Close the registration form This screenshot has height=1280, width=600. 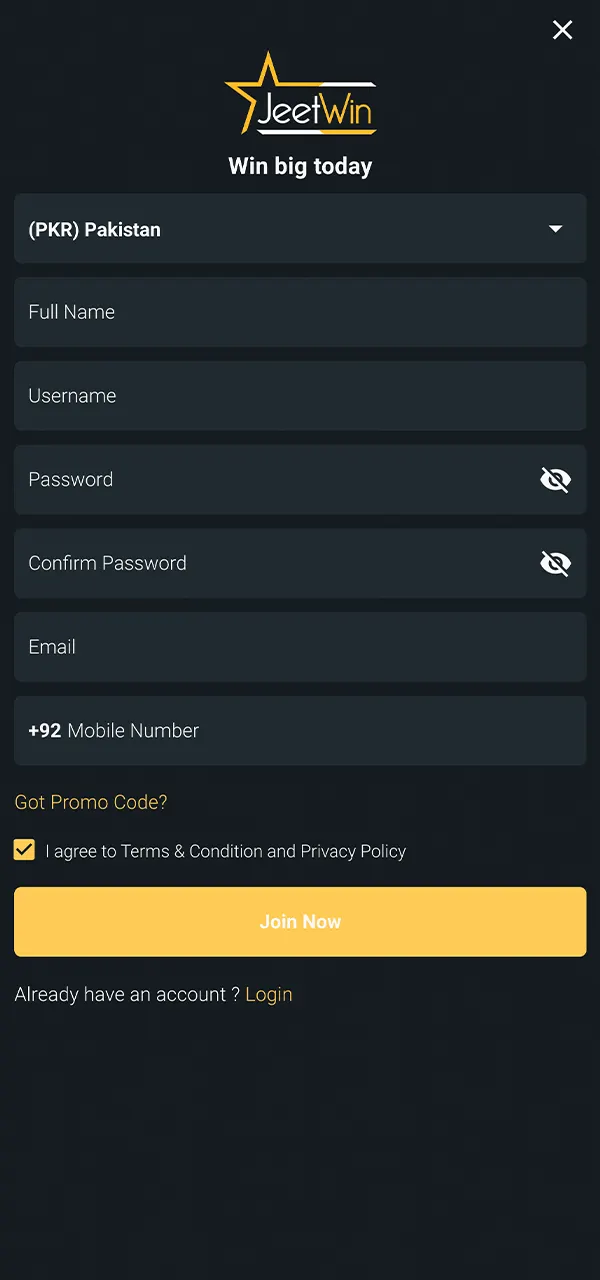[x=563, y=30]
